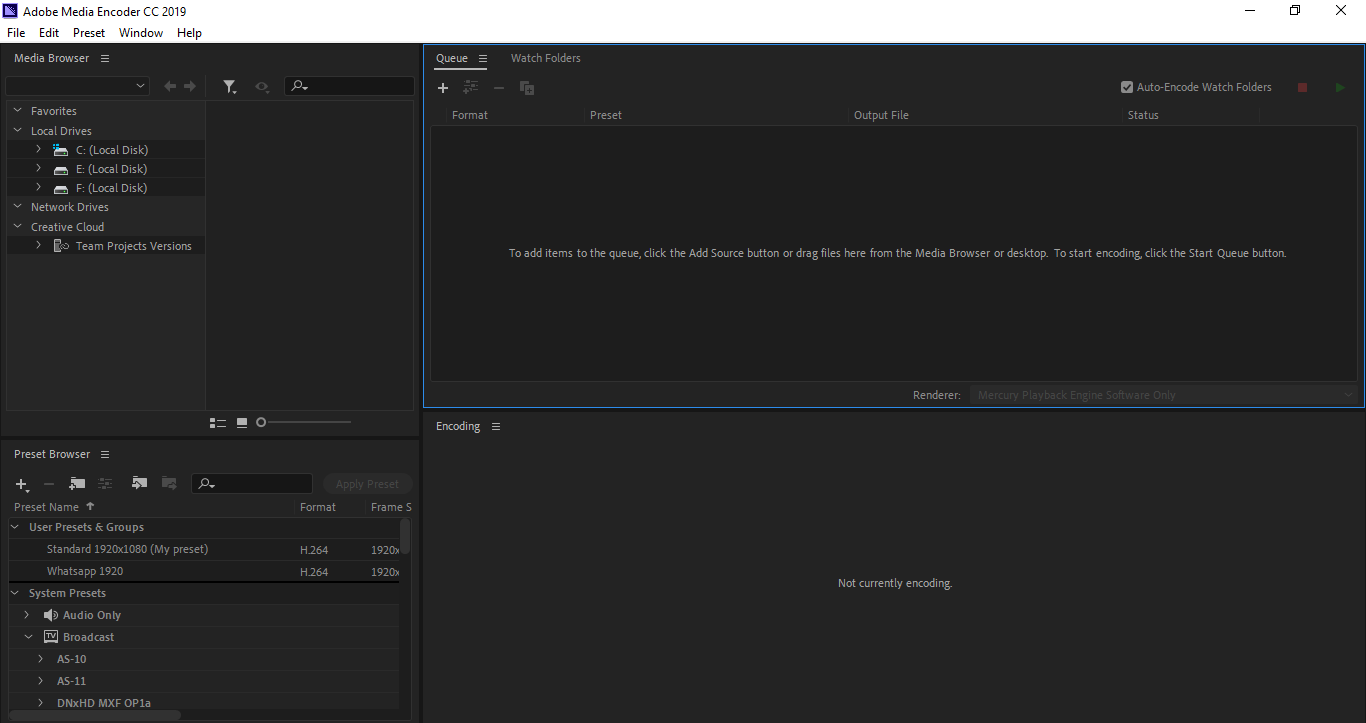Select the C: drive icon

[60, 150]
